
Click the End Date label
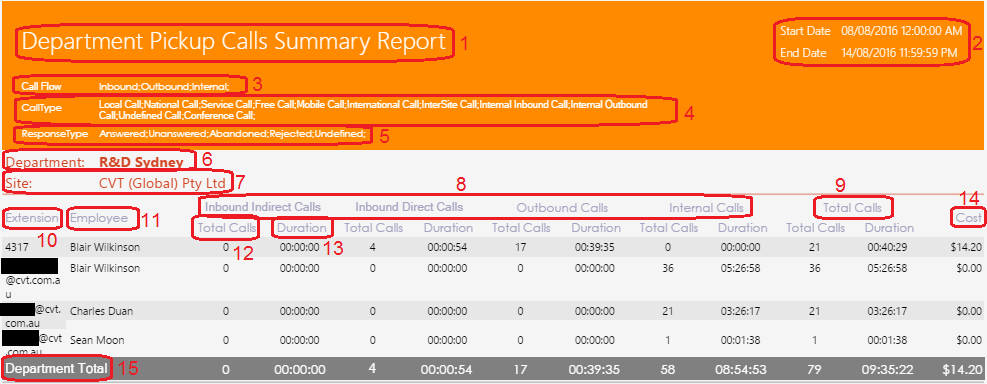pyautogui.click(x=803, y=53)
